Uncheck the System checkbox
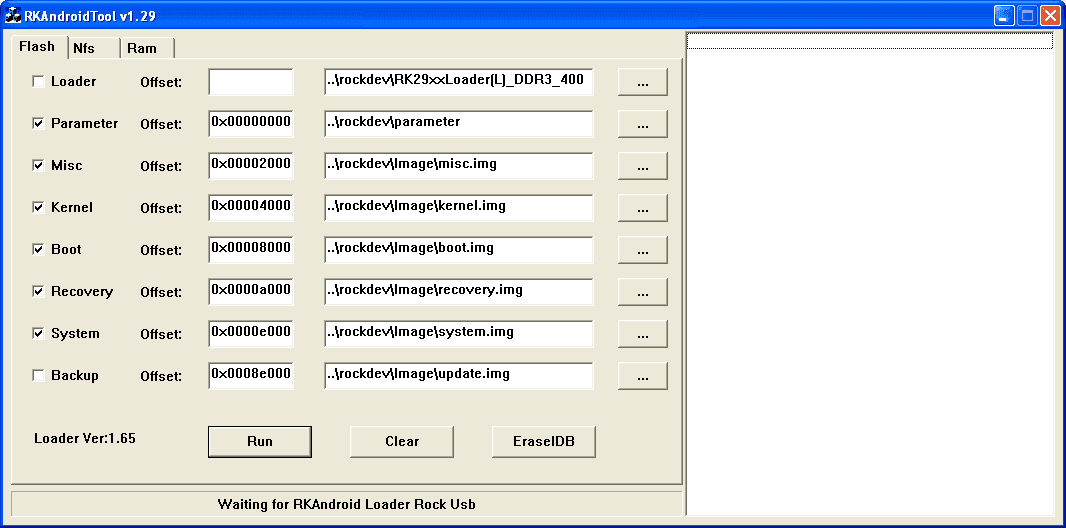This screenshot has height=528, width=1066. [39, 334]
